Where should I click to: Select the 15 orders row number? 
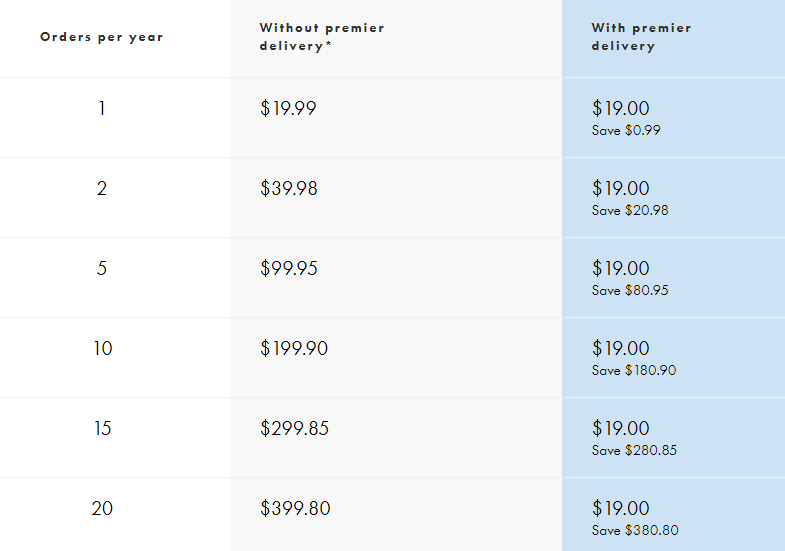pos(102,428)
